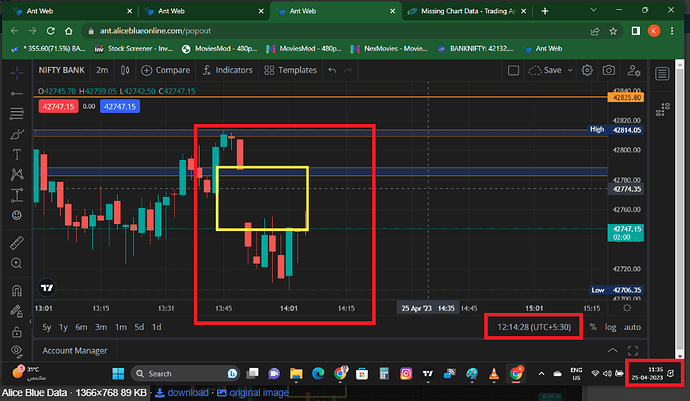The height and width of the screenshot is (401, 690).
Task: Toggle auto scale mode
Action: point(632,327)
